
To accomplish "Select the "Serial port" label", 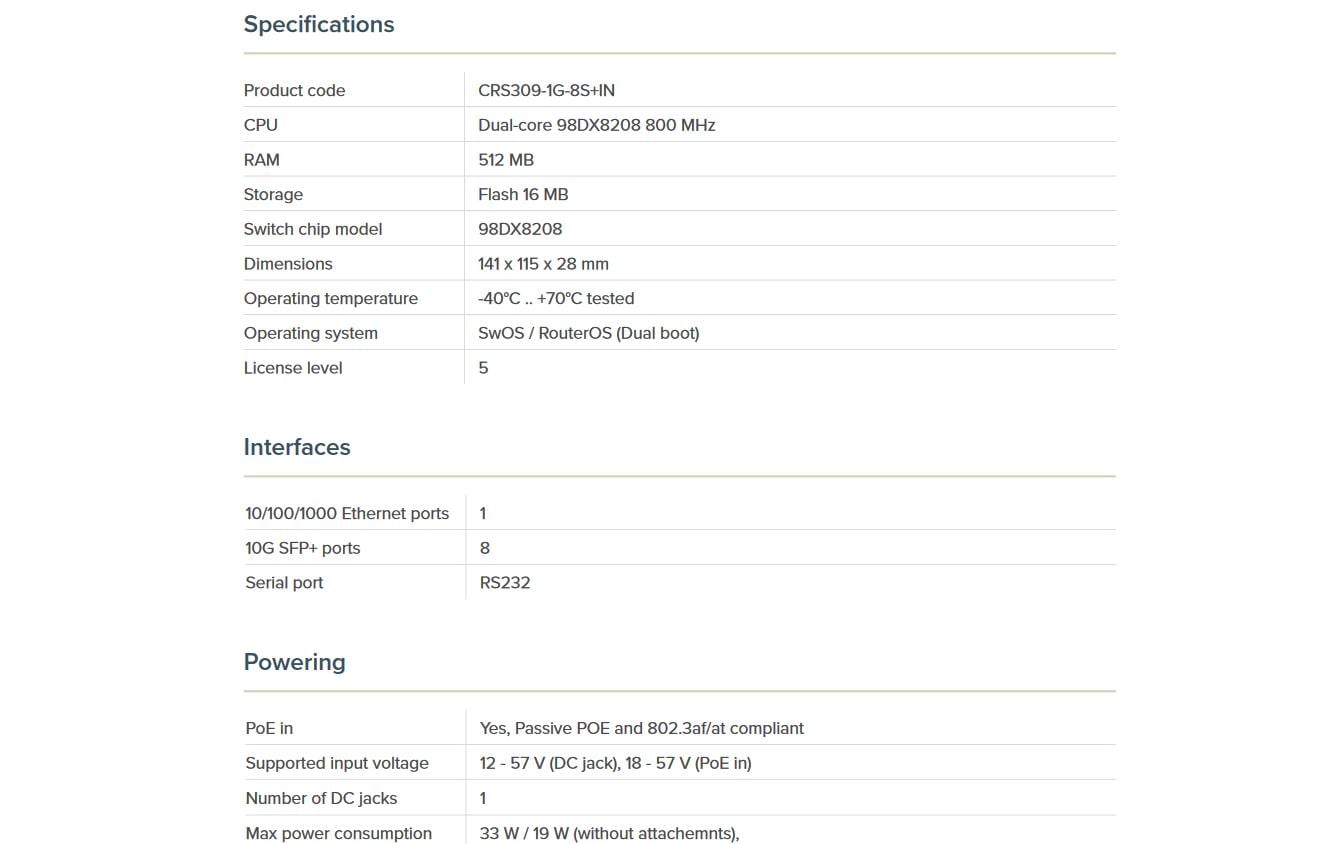I will coord(284,583).
